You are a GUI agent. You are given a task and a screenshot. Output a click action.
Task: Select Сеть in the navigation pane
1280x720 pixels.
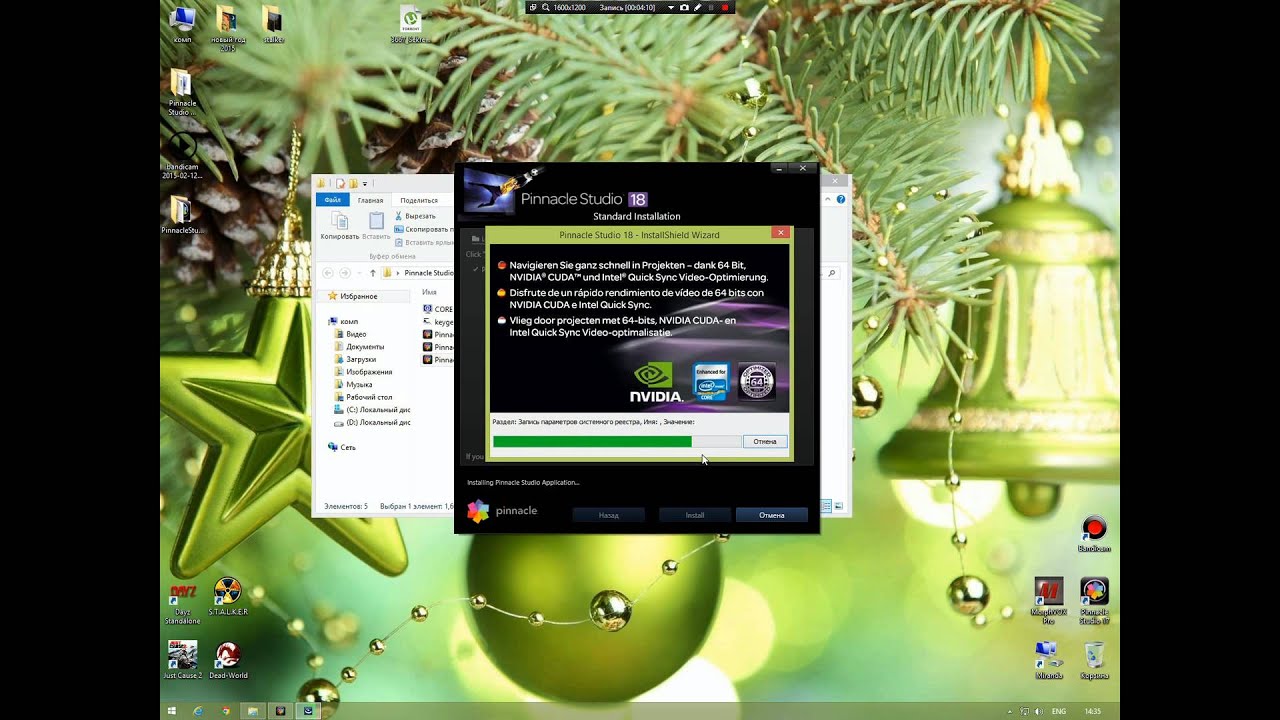(x=342, y=447)
